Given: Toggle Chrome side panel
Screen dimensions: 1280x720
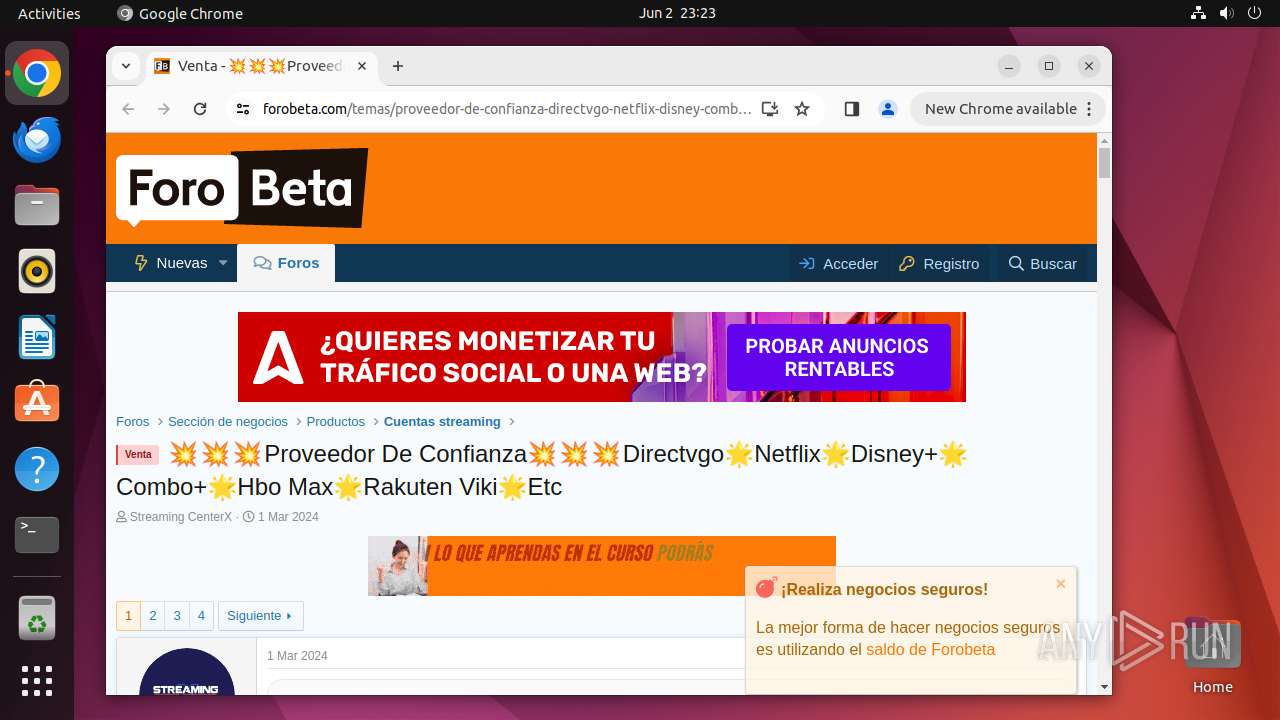Looking at the screenshot, I should 852,109.
